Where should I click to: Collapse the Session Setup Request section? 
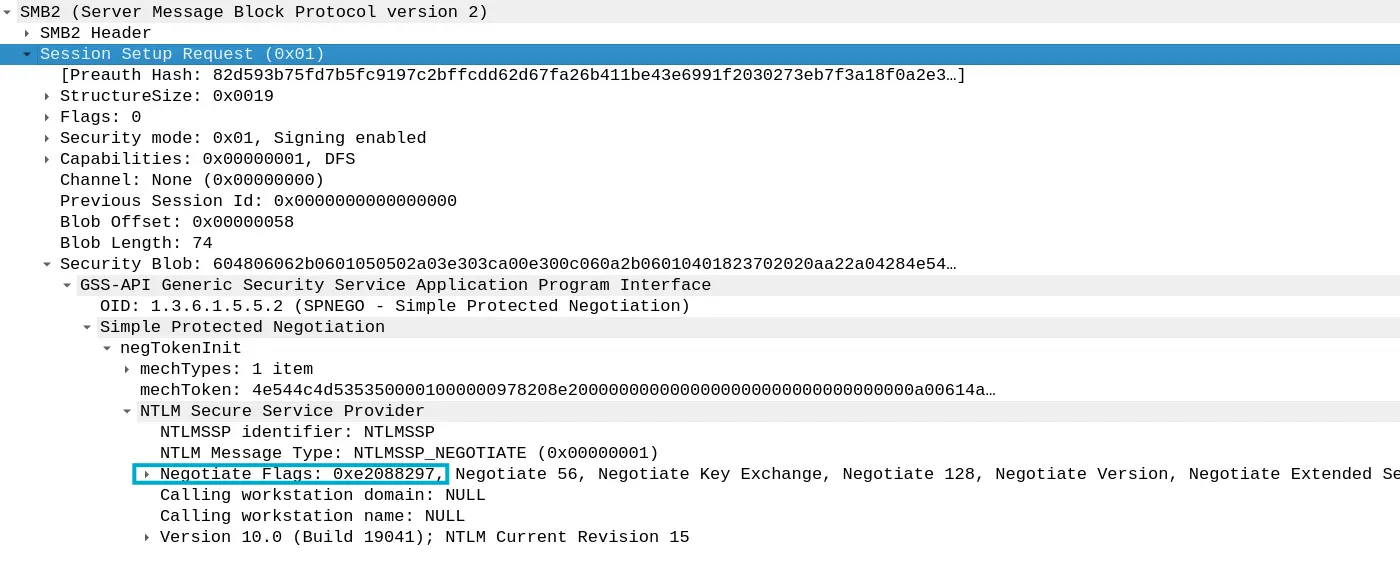coord(27,54)
